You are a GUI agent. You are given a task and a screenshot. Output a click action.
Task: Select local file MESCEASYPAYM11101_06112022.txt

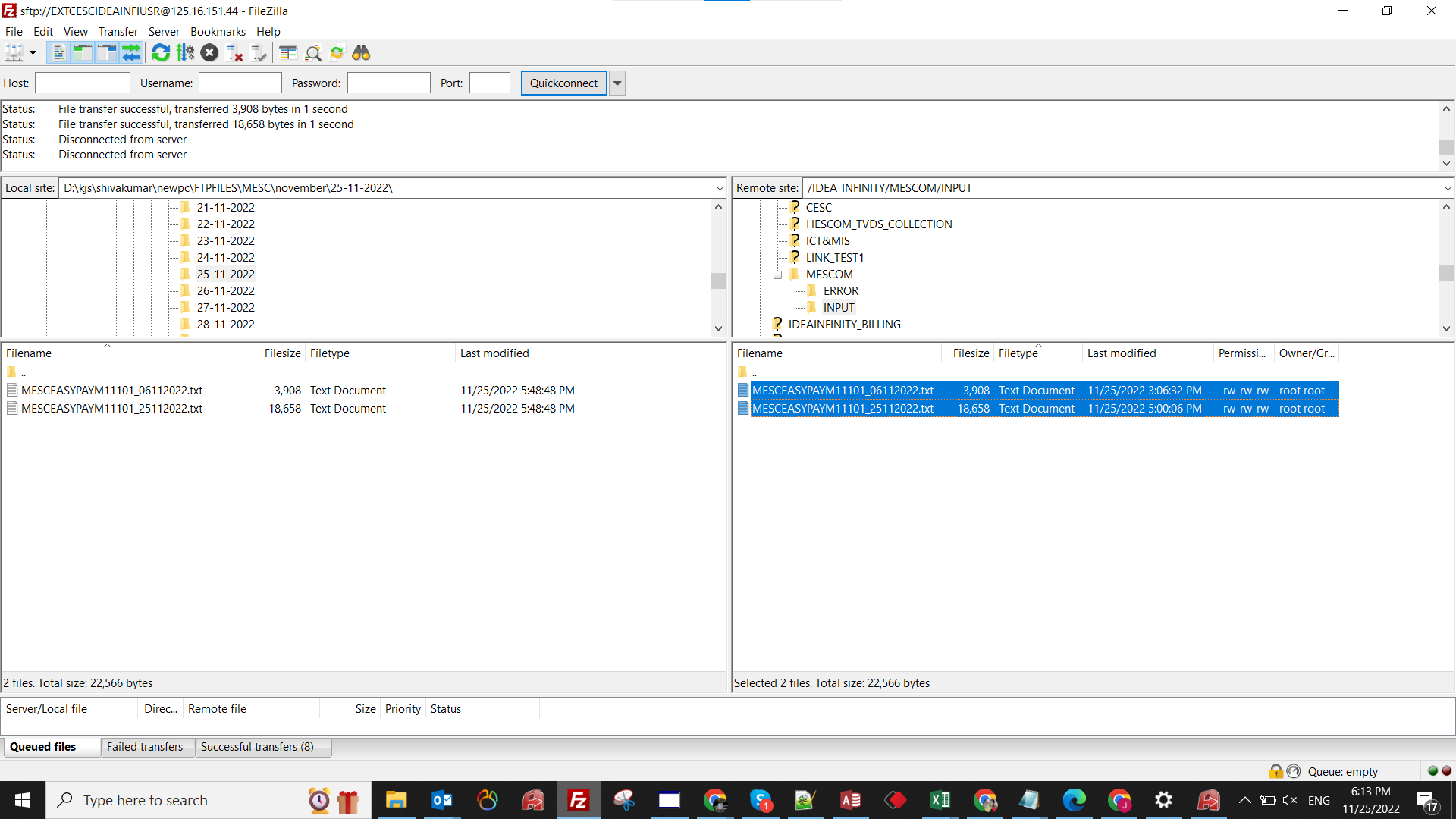(x=112, y=391)
